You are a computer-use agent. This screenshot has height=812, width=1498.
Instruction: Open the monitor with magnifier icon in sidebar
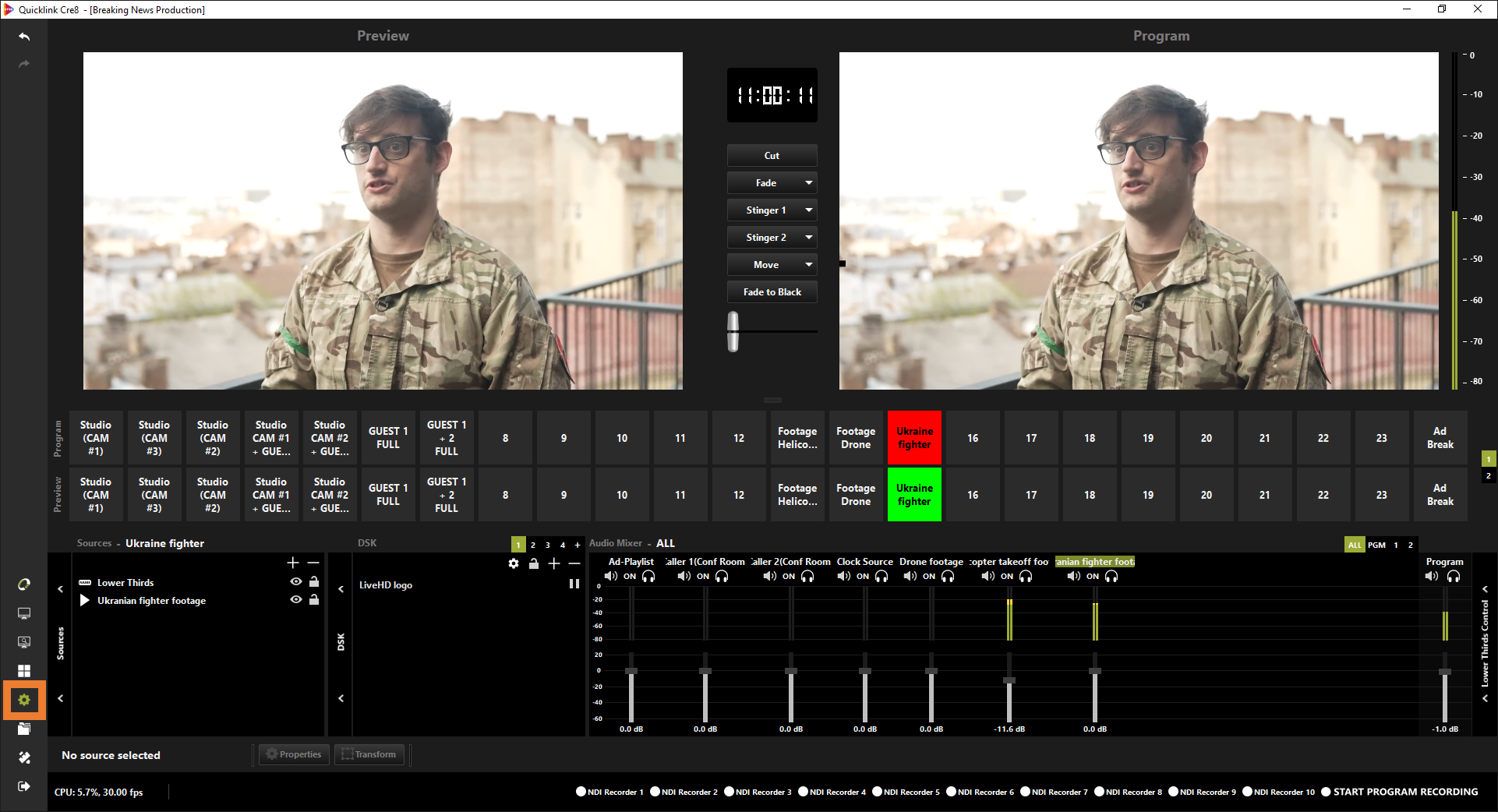pos(24,642)
